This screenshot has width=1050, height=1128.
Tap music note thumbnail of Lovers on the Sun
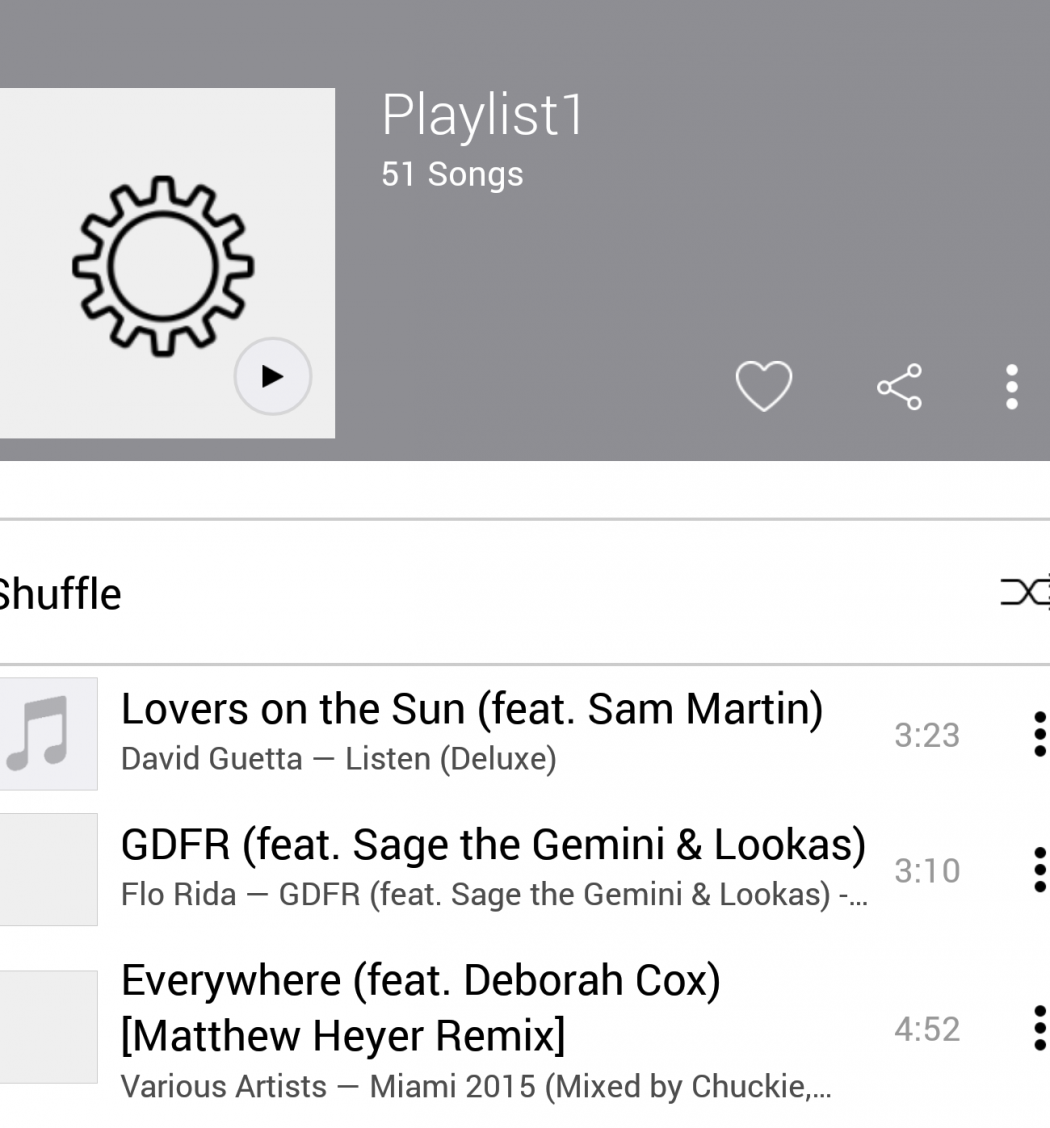click(48, 734)
